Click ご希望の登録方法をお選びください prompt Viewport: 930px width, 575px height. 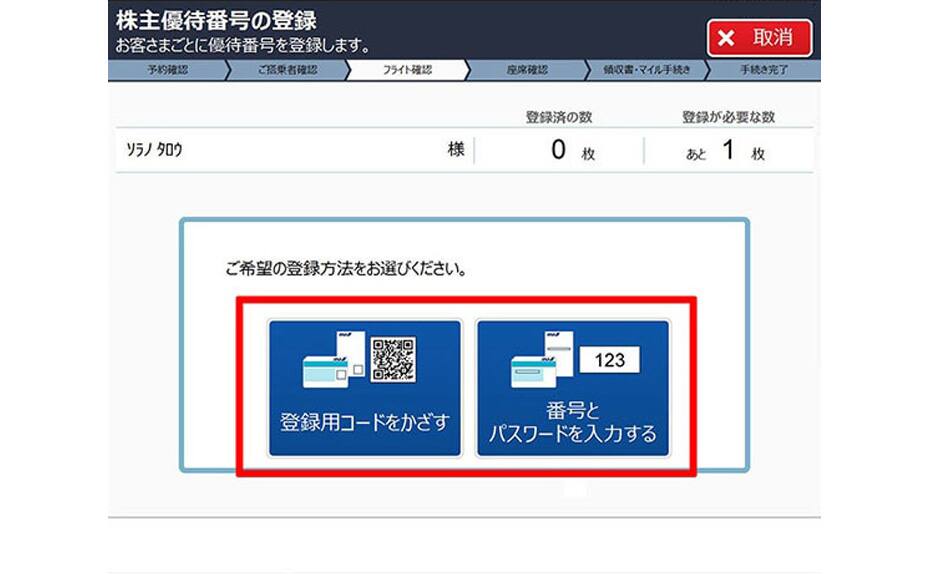coord(345,269)
